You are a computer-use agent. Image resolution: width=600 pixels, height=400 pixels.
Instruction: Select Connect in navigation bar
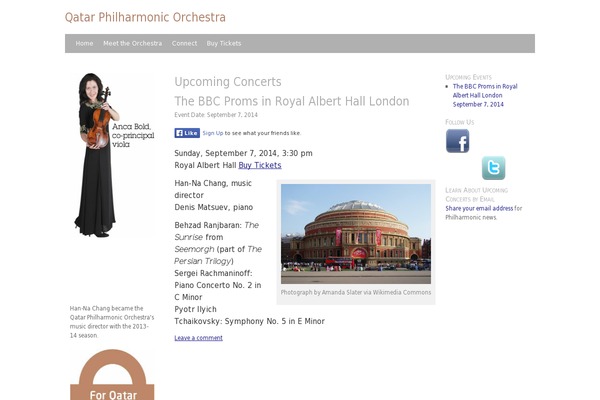click(x=184, y=43)
